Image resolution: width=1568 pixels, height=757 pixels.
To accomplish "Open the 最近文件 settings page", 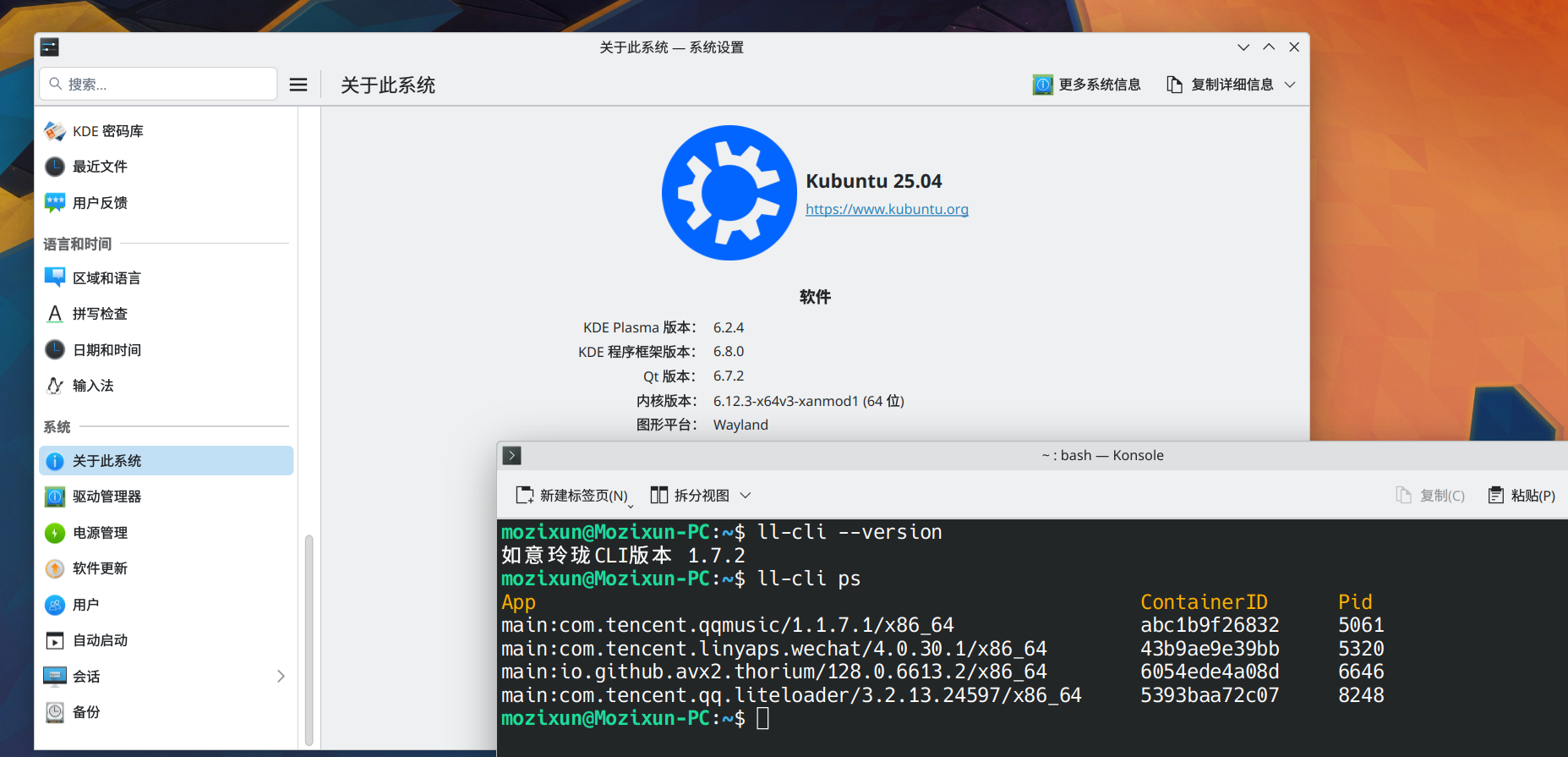I will [x=166, y=167].
